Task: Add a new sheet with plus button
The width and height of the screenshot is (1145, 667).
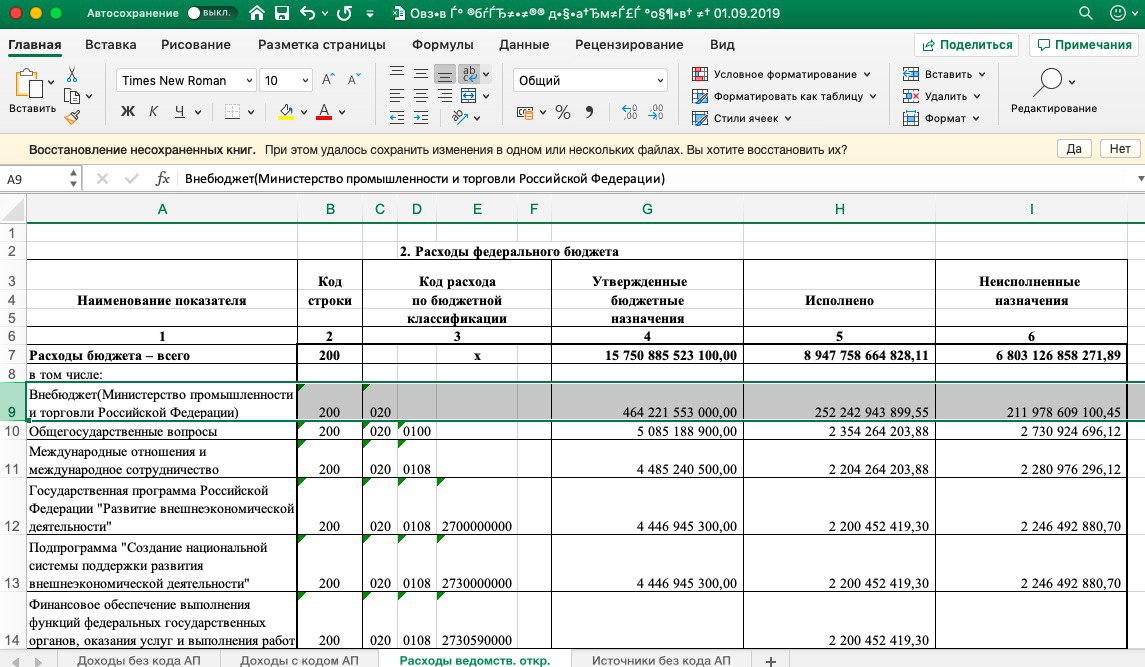Action: coord(770,660)
